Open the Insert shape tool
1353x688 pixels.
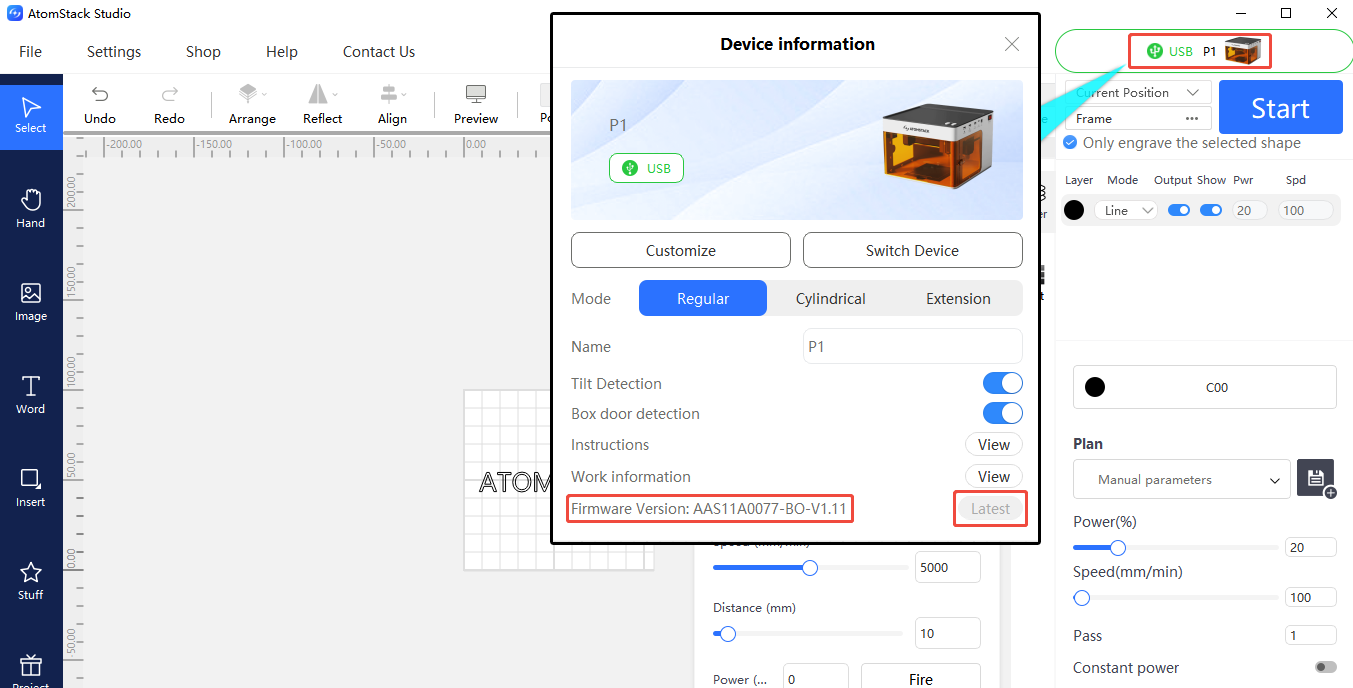(31, 487)
